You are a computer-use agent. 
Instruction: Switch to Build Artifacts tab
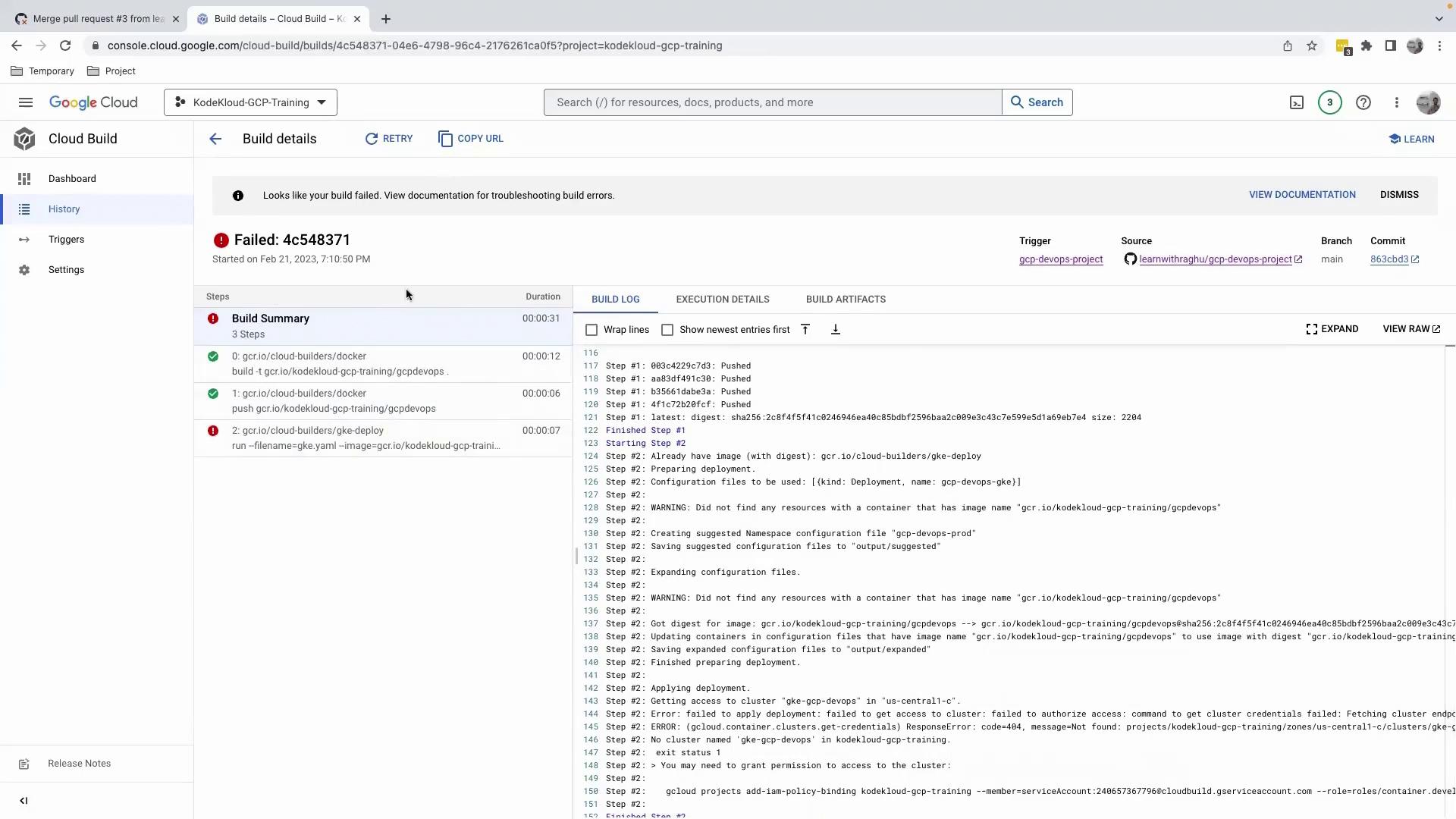click(846, 300)
